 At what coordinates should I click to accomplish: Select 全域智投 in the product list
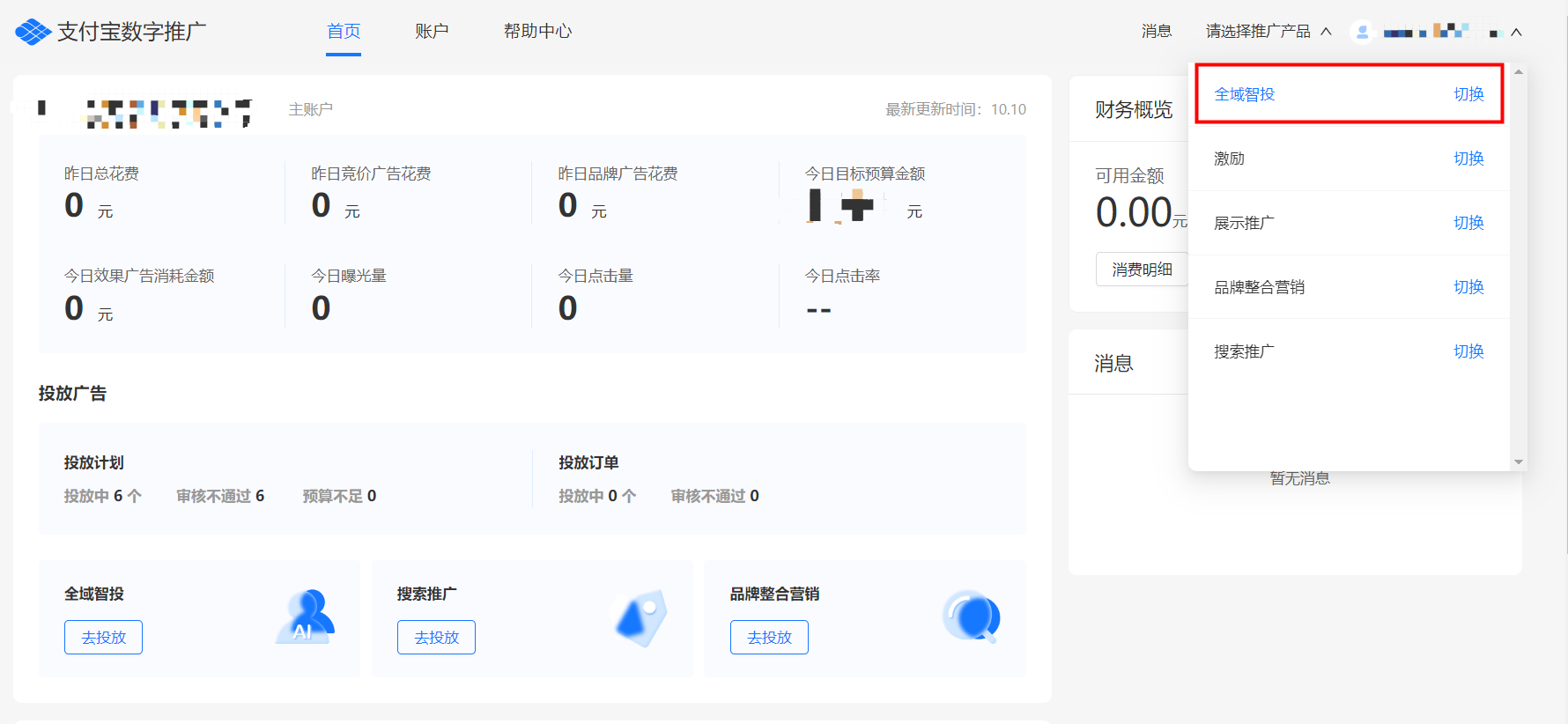(1244, 94)
